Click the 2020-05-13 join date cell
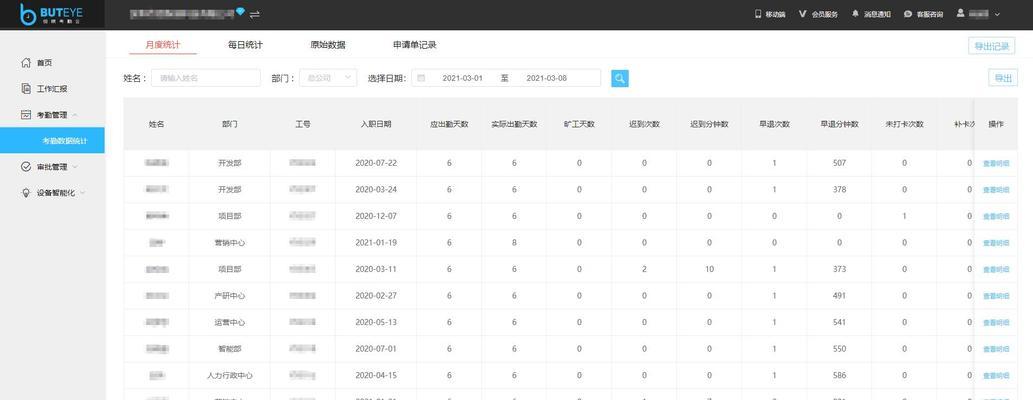The width and height of the screenshot is (1033, 400). click(376, 322)
